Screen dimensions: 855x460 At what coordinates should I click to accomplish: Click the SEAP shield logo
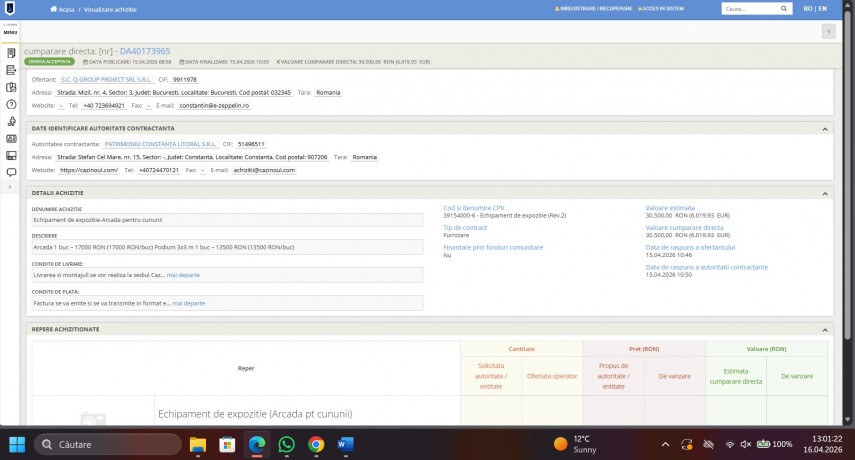[10, 8]
